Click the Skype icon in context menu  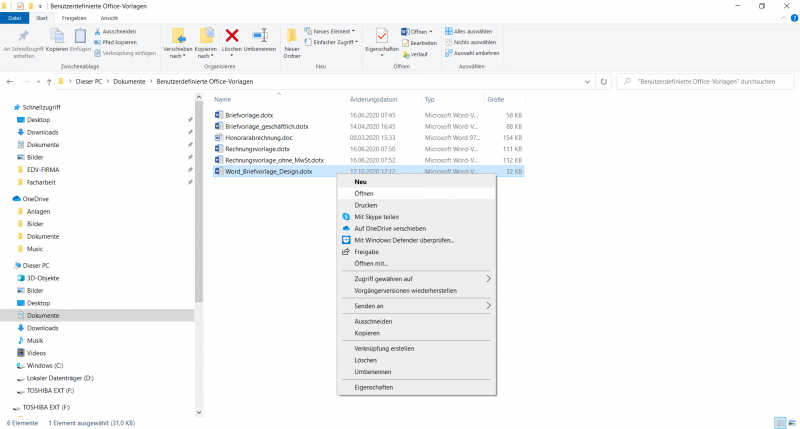[346, 217]
